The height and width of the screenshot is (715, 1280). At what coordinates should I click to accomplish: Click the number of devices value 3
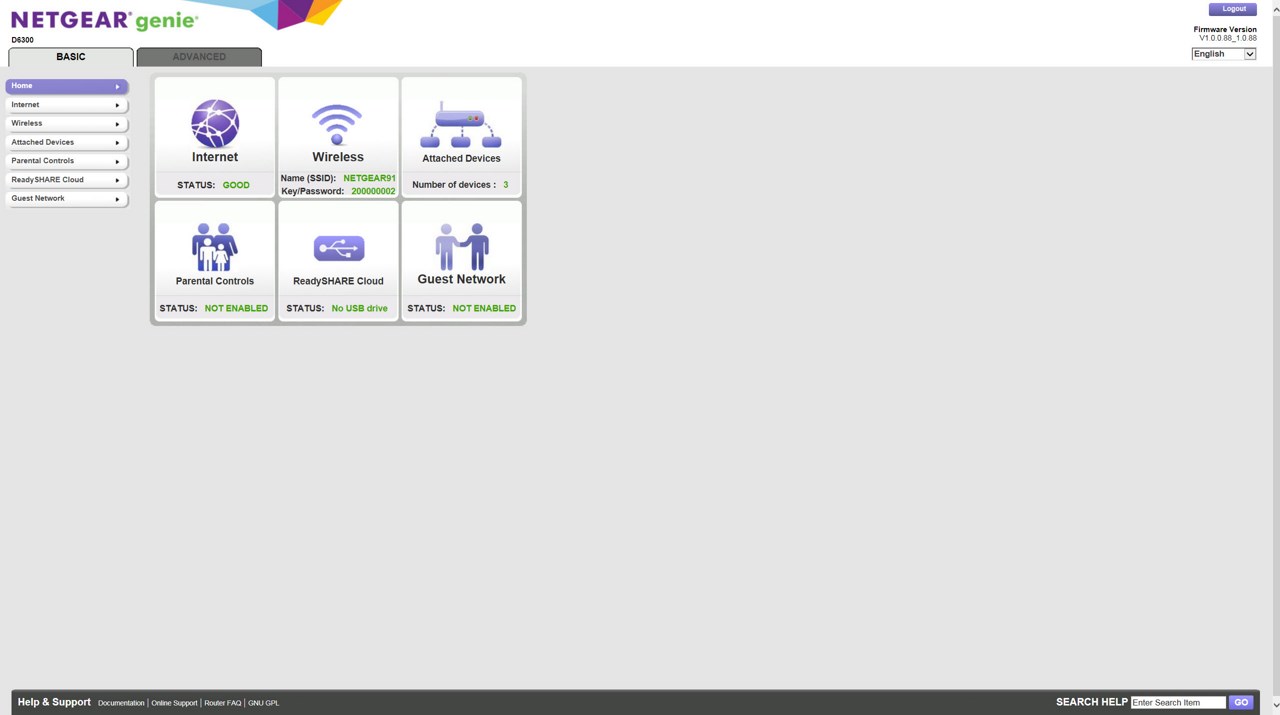click(506, 185)
